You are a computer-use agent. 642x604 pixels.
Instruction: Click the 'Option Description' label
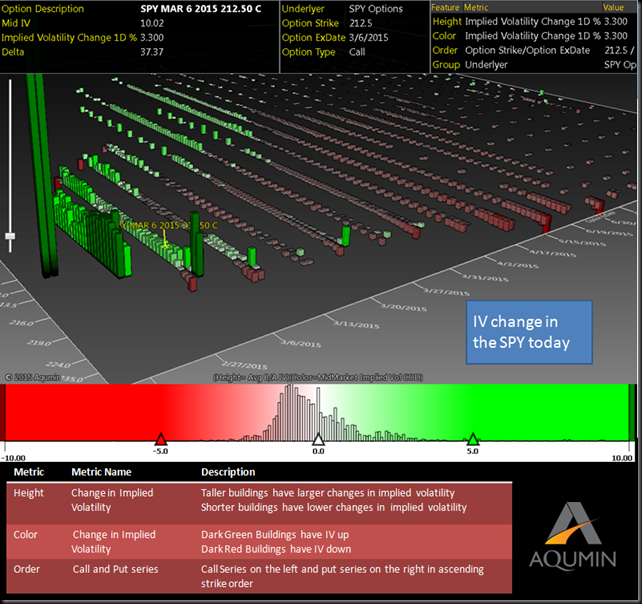(43, 9)
